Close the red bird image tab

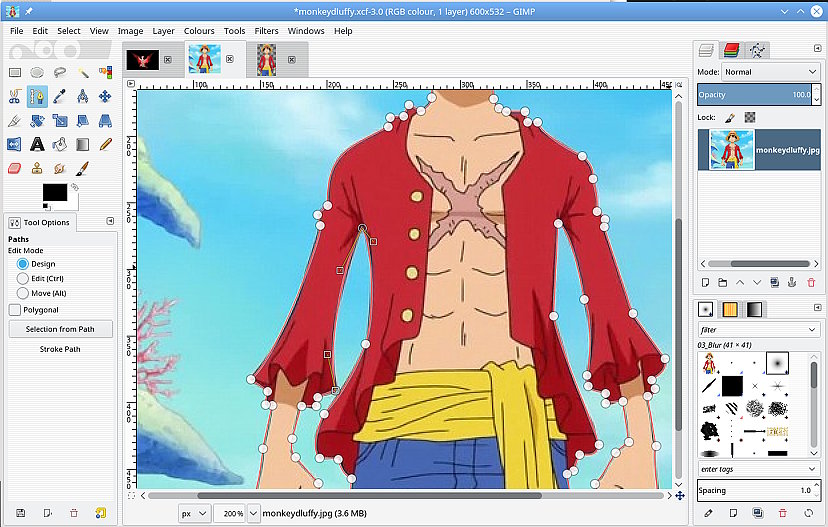[x=167, y=60]
